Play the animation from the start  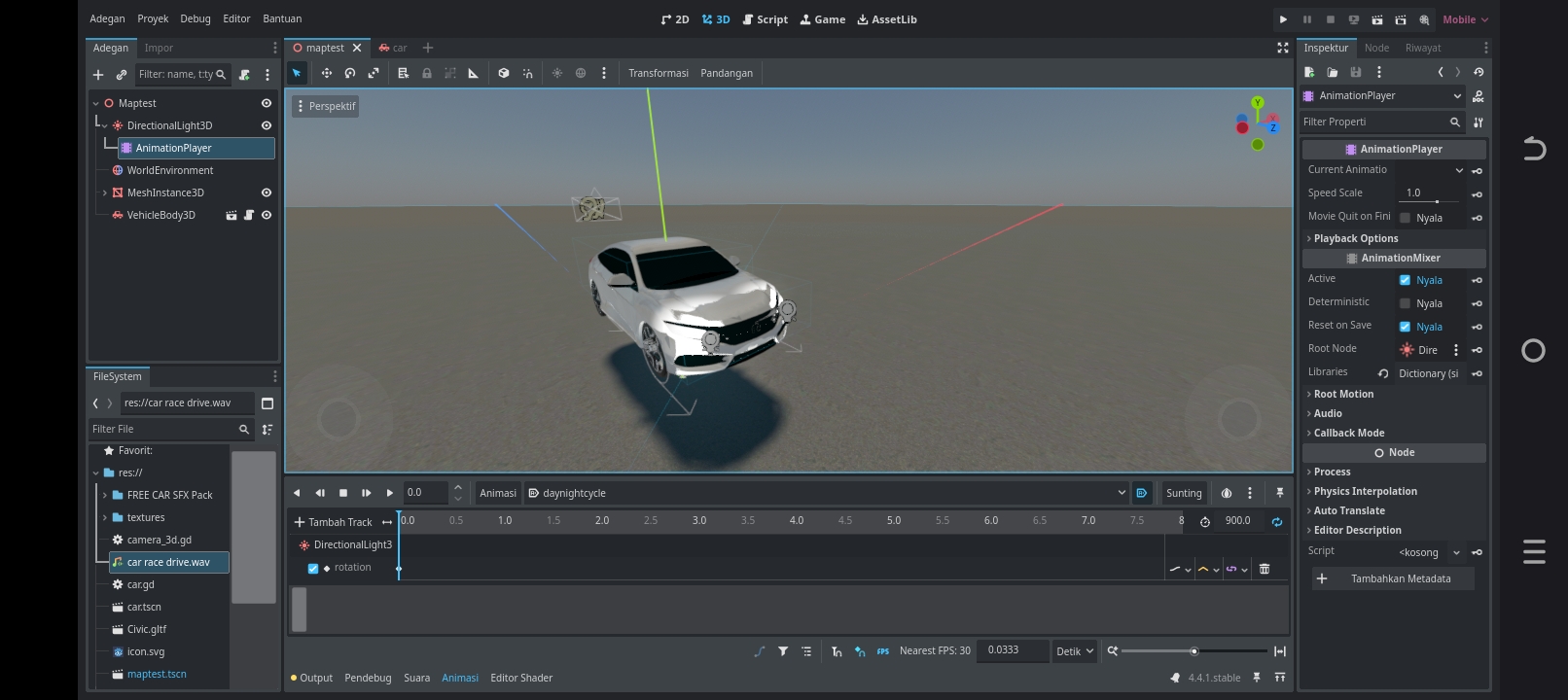366,493
